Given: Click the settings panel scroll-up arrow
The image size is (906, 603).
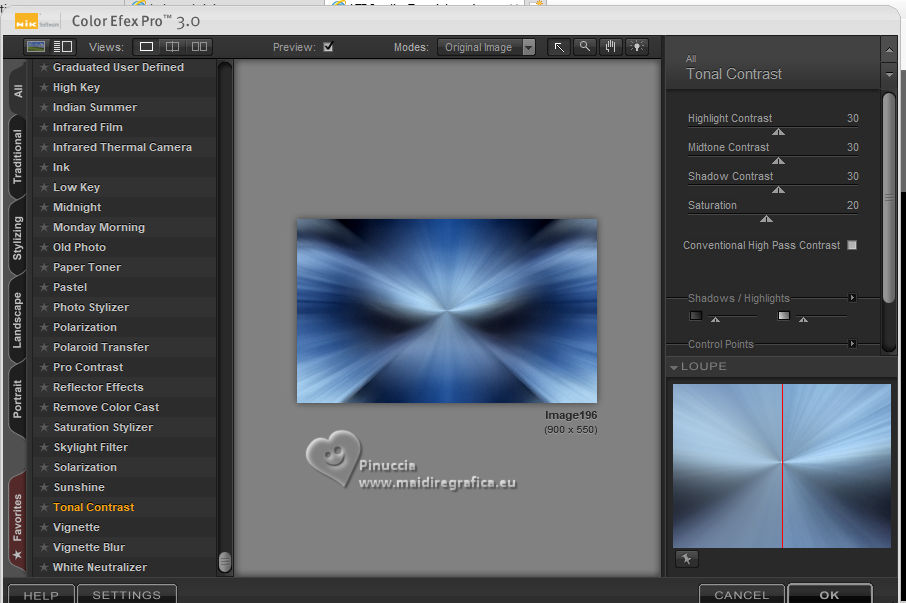Looking at the screenshot, I should tap(889, 51).
